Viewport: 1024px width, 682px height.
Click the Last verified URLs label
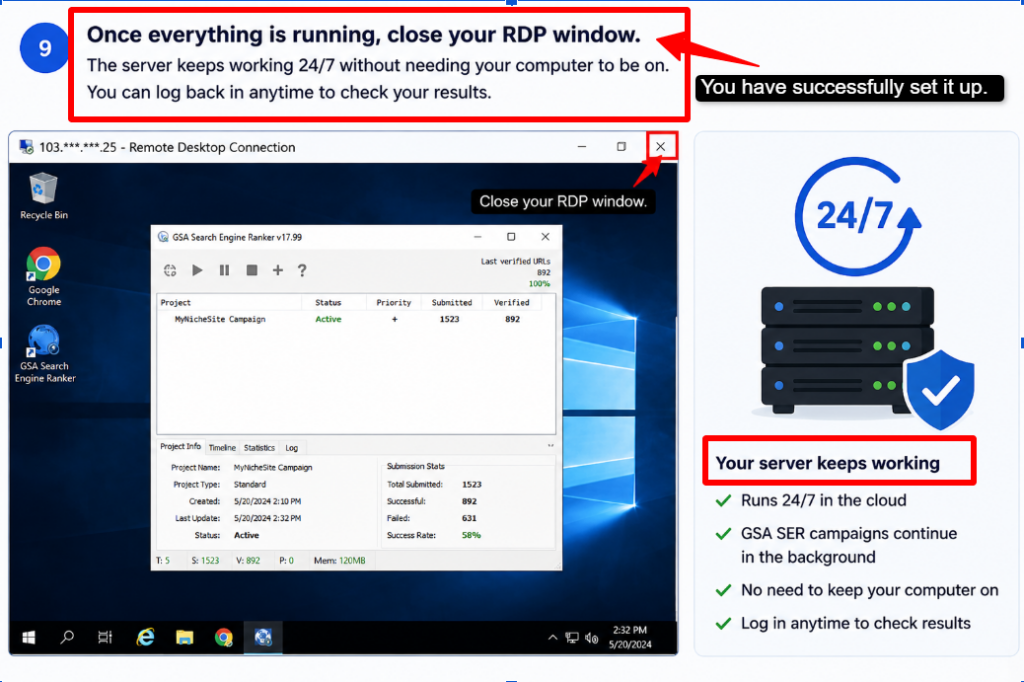click(x=515, y=261)
